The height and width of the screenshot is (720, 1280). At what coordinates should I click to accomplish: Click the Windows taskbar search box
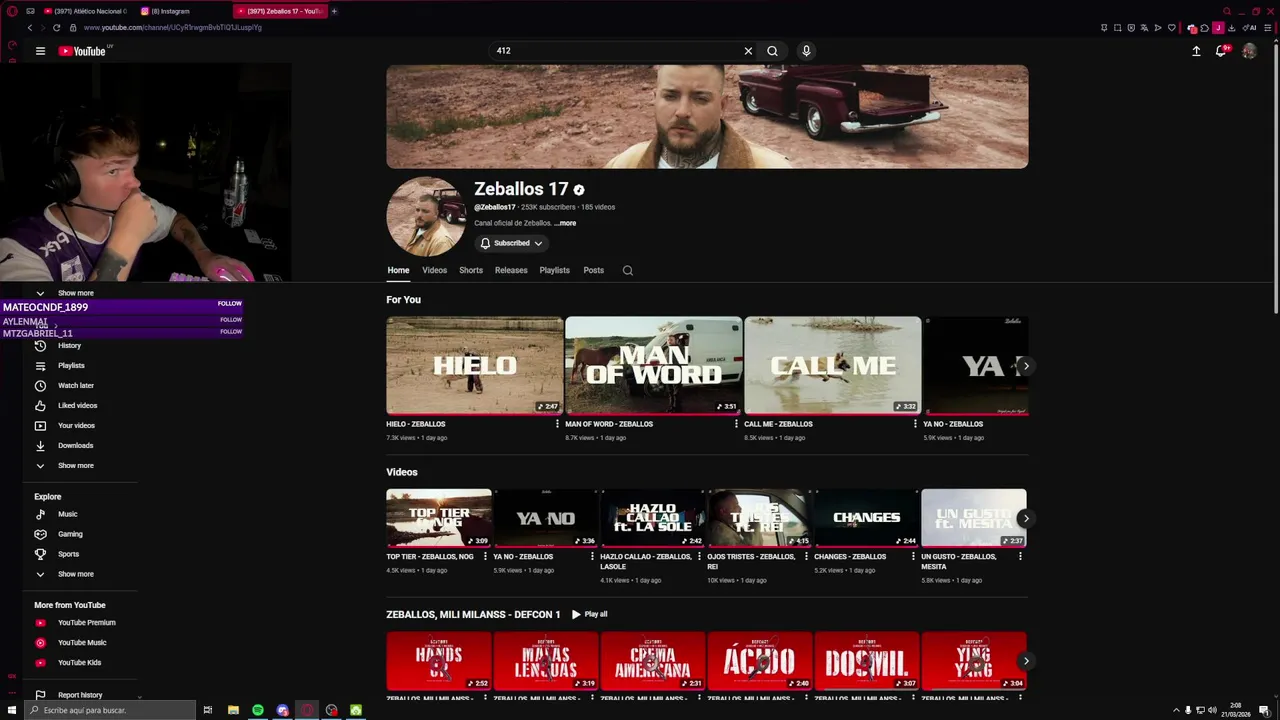(108, 710)
